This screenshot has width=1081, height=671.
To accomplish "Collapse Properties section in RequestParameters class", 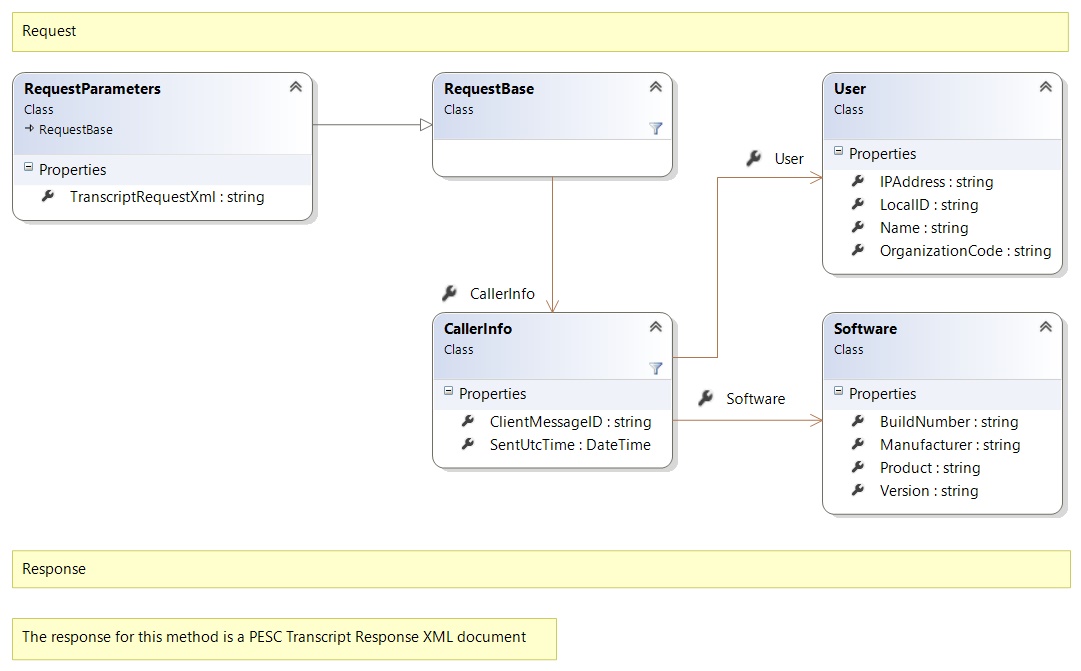I will 28,169.
